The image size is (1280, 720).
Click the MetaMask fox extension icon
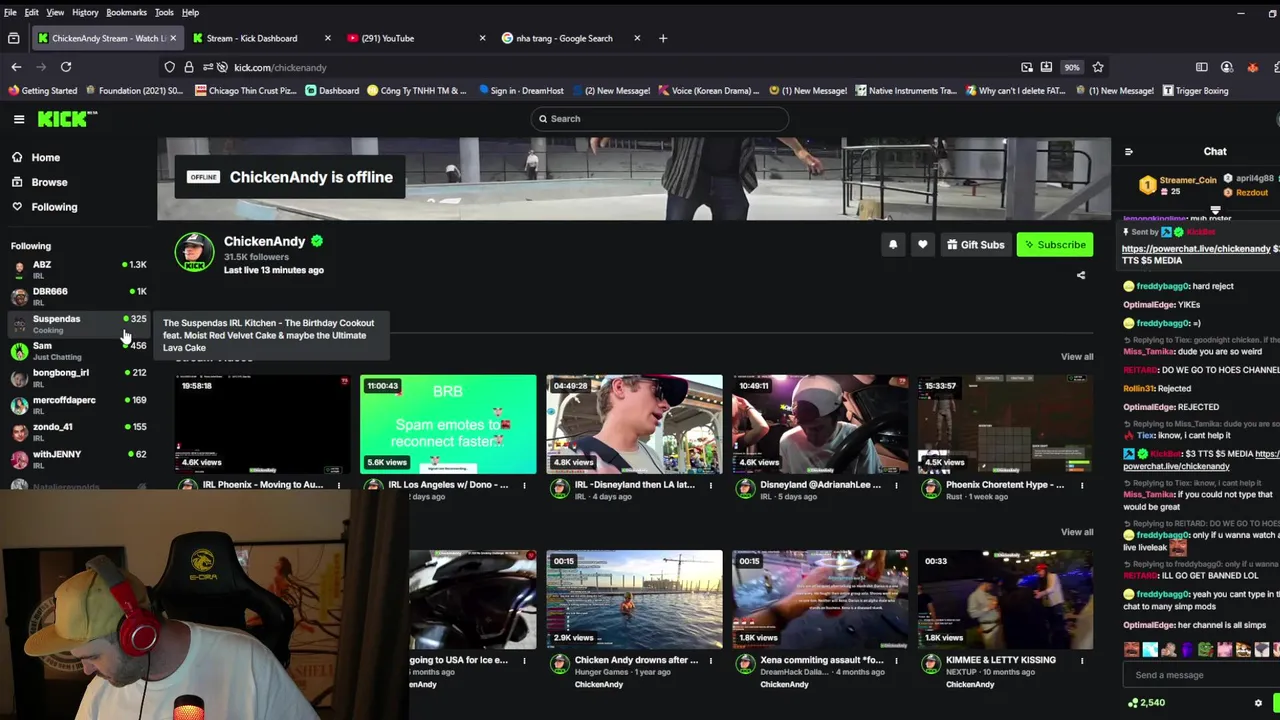(1252, 67)
